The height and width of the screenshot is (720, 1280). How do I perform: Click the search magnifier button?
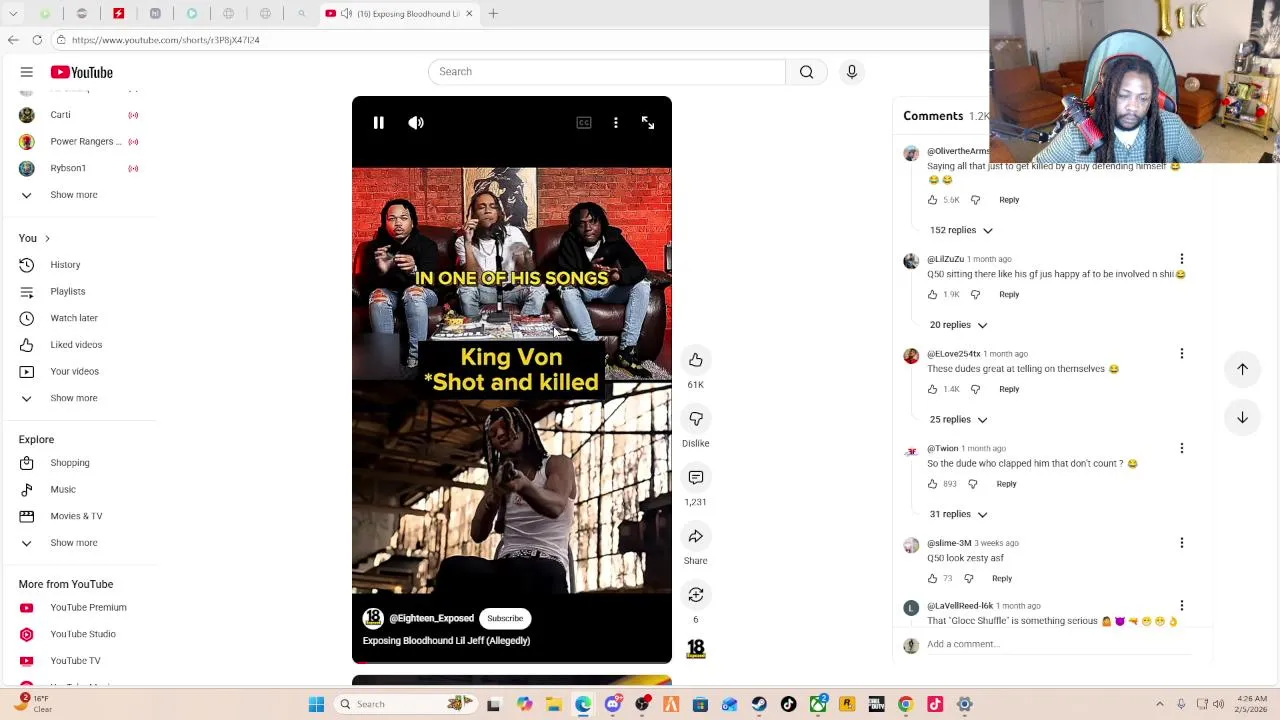point(806,72)
